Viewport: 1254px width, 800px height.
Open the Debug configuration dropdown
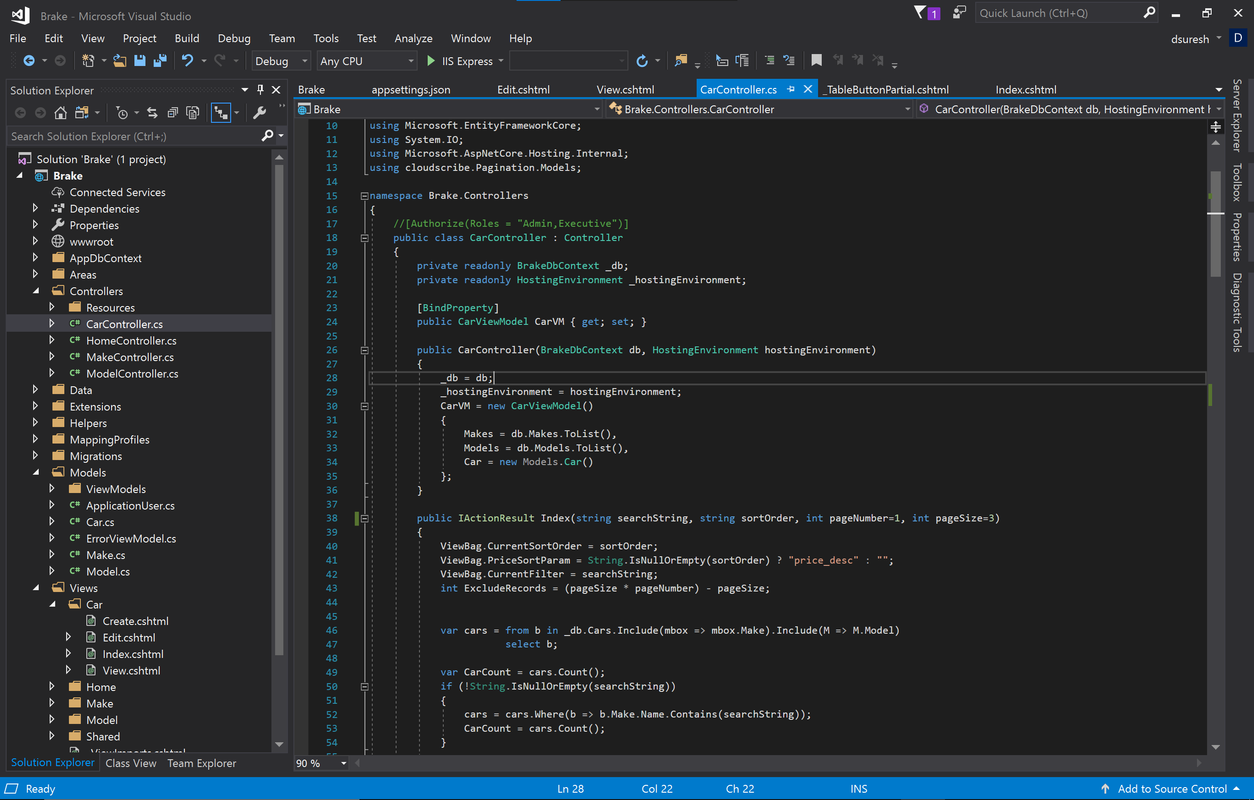tap(280, 61)
